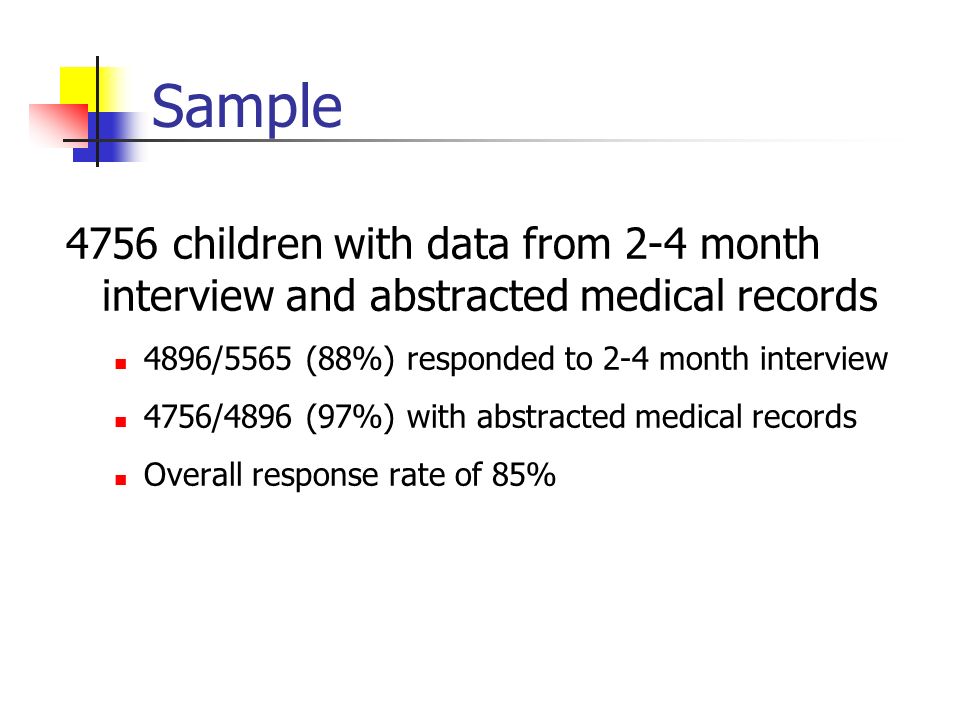Select the red bullet before 4896/5565

(x=121, y=364)
